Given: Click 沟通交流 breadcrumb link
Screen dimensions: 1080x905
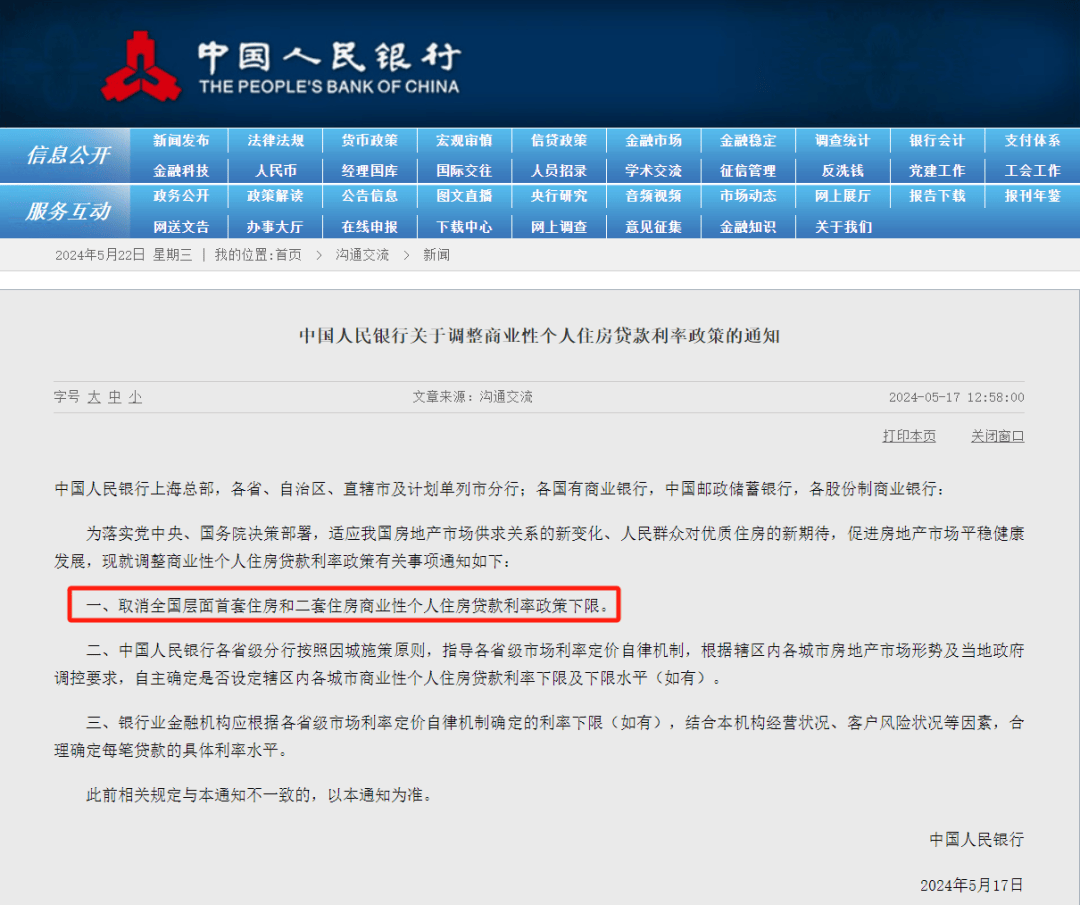Looking at the screenshot, I should (x=362, y=255).
